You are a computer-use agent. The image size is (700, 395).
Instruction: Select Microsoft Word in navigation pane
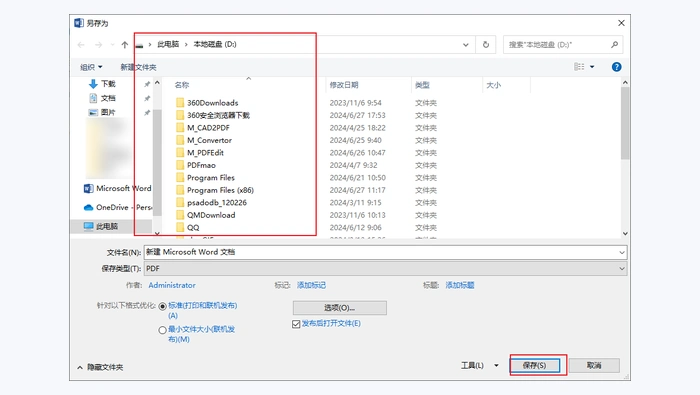pyautogui.click(x=117, y=188)
